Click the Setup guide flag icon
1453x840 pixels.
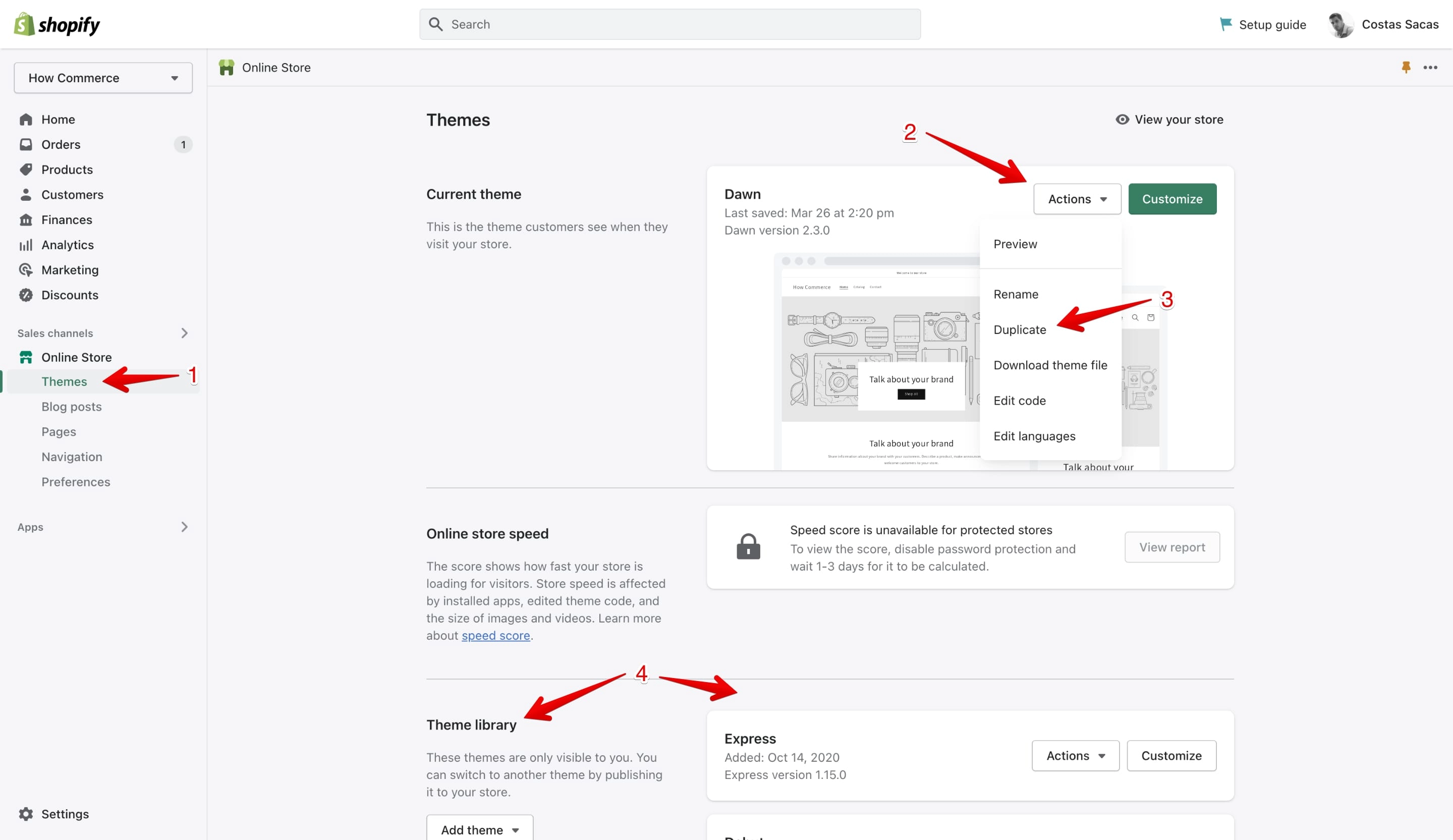click(1225, 24)
